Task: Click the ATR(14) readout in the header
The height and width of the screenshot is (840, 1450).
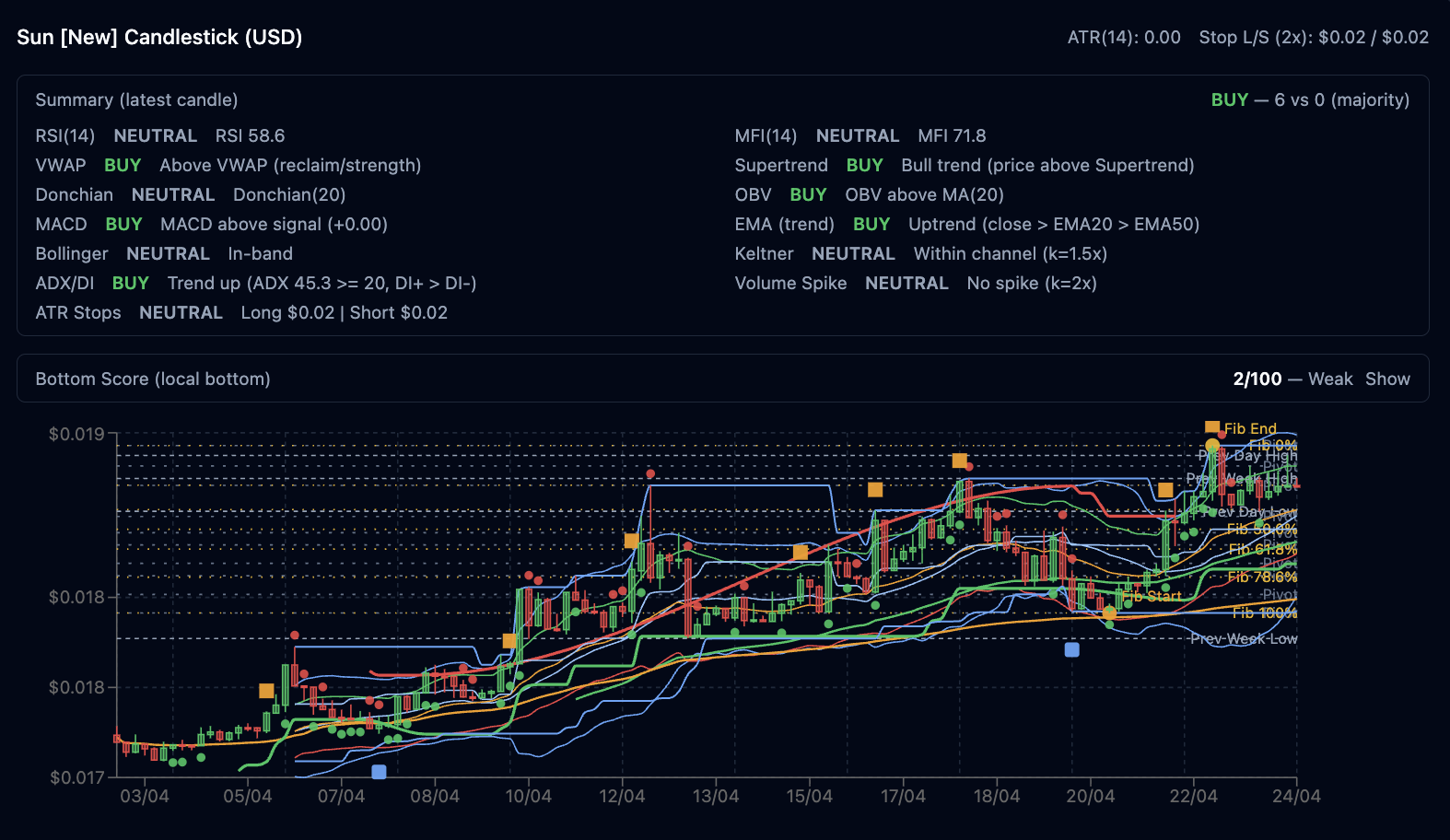Action: 1123,37
